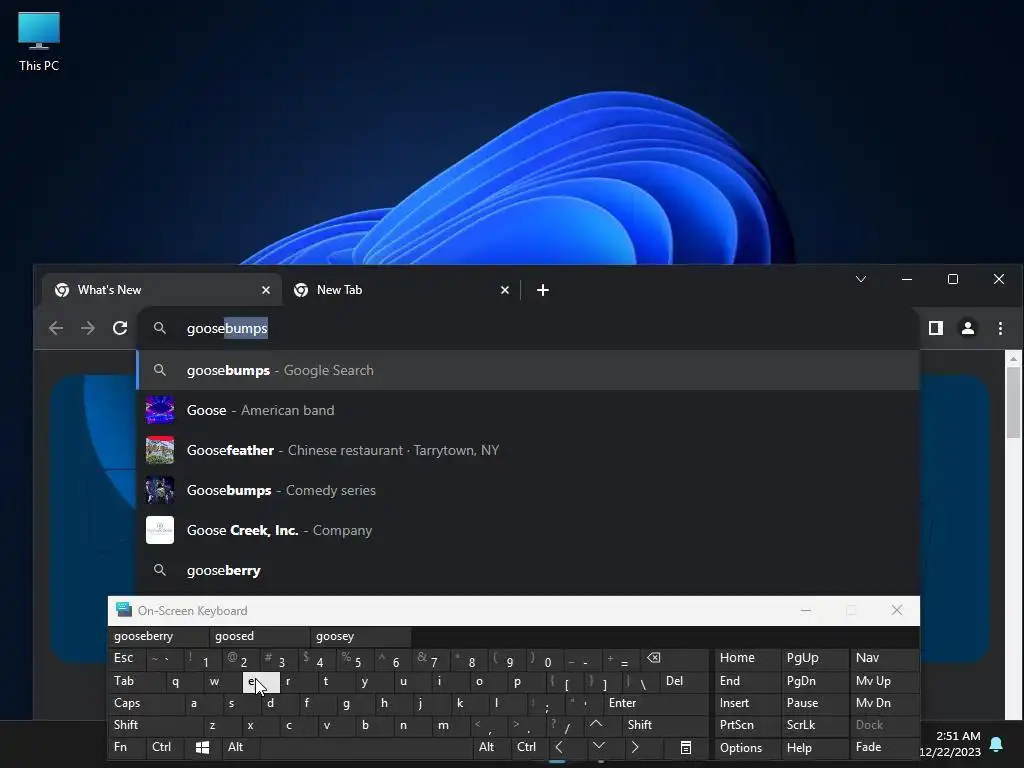Select the goosebumps Google Search suggestion
The width and height of the screenshot is (1024, 768).
528,370
